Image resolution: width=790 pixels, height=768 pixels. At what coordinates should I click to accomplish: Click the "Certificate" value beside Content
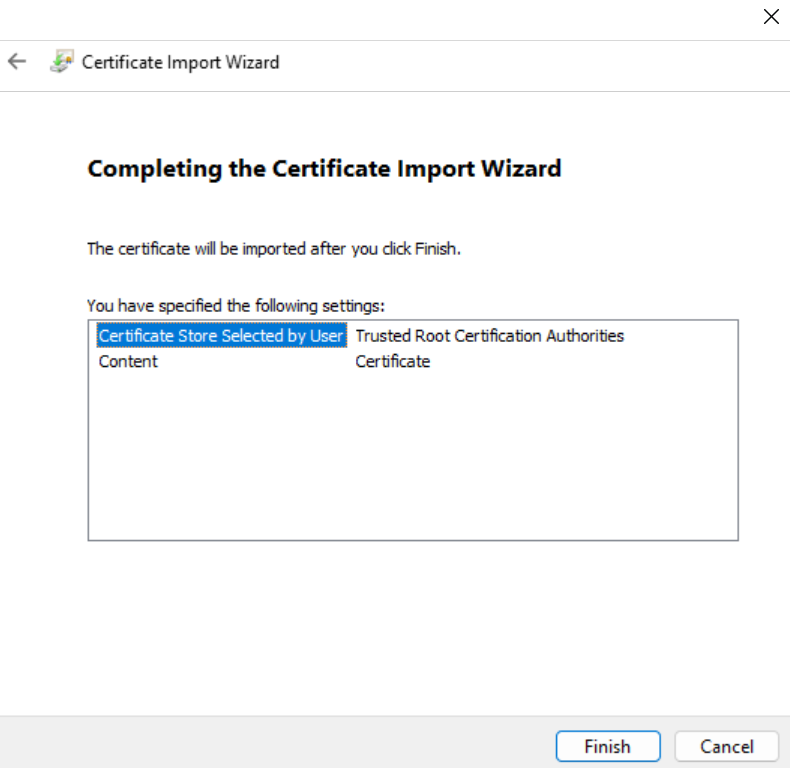point(392,362)
